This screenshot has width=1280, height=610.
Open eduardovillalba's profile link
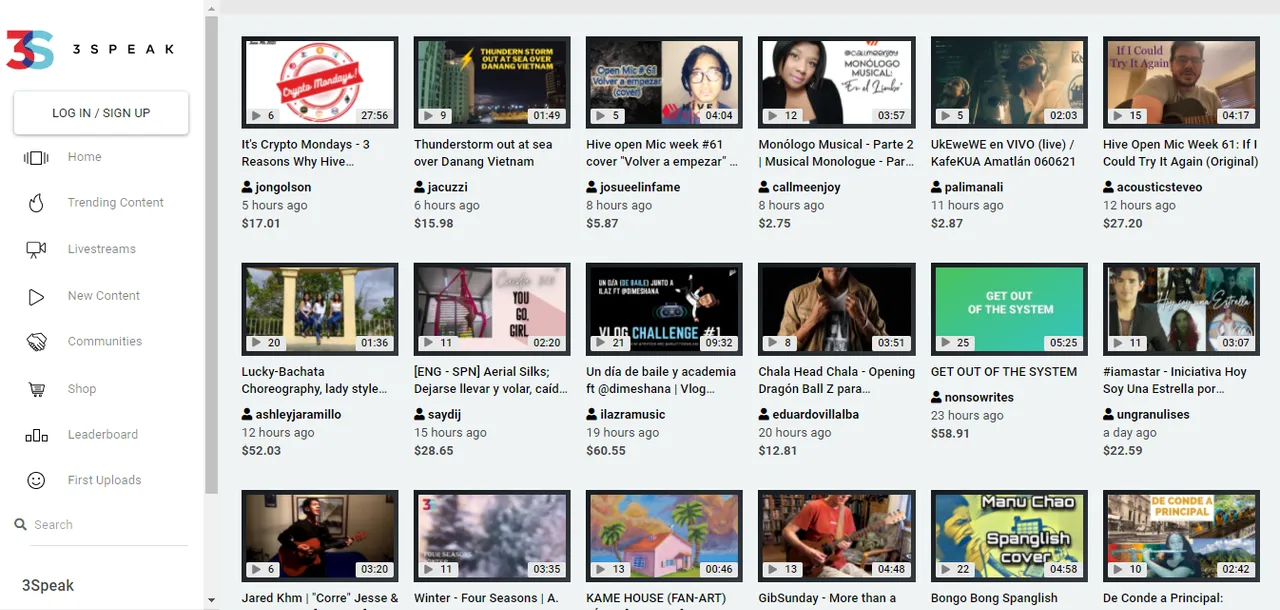pos(816,414)
